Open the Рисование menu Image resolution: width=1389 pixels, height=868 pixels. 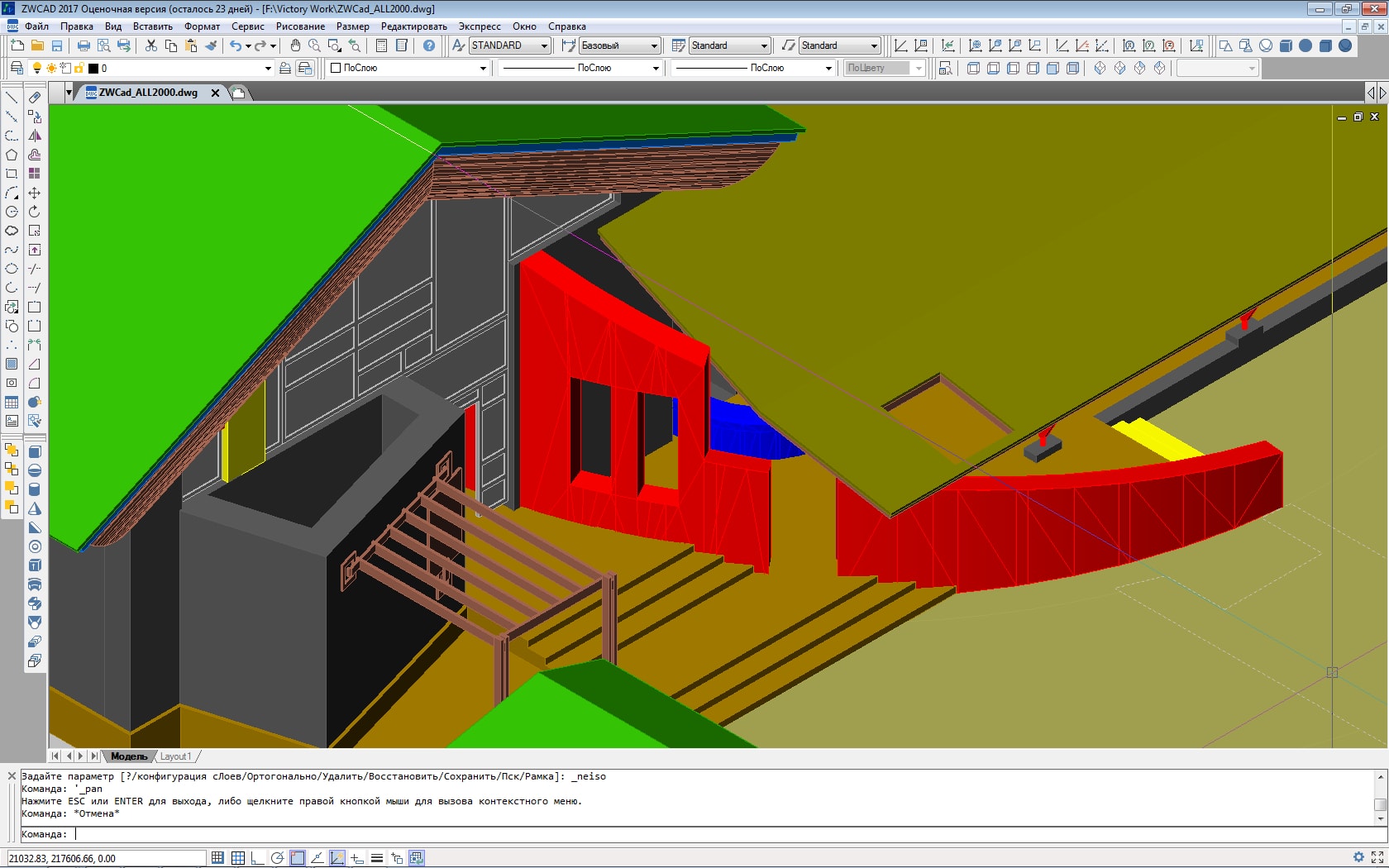coord(300,26)
